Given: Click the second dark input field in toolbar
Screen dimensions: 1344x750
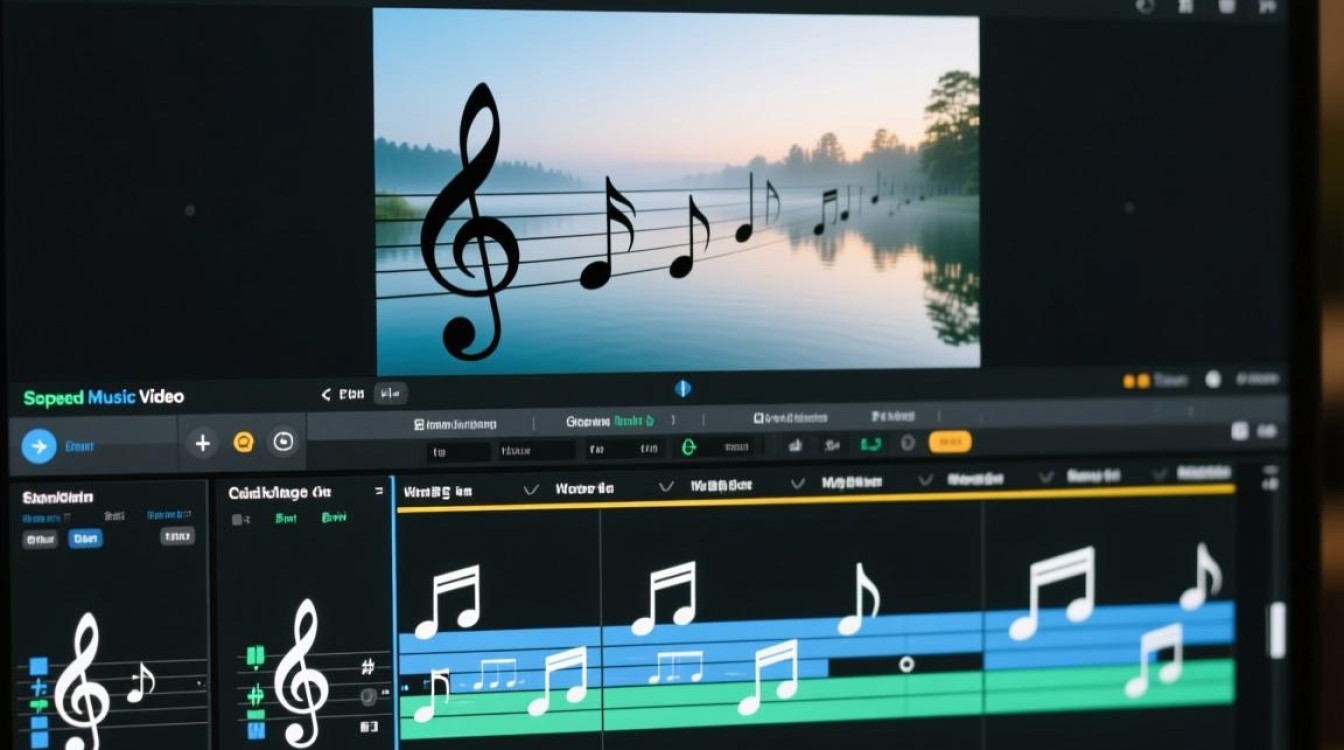Looking at the screenshot, I should [x=537, y=451].
